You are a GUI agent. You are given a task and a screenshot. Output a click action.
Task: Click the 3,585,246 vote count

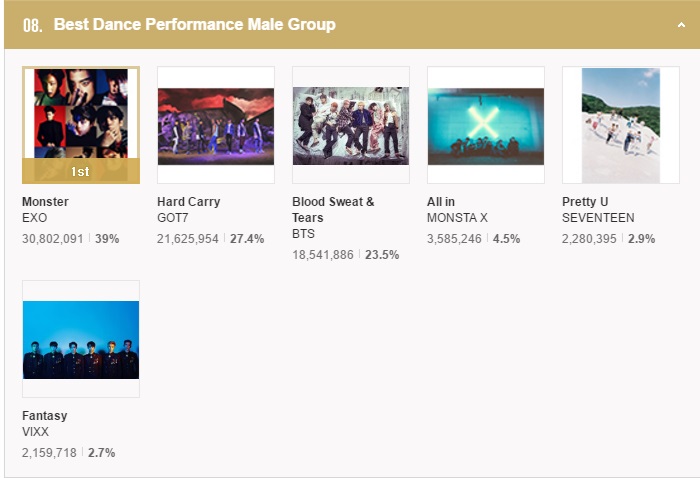click(454, 239)
